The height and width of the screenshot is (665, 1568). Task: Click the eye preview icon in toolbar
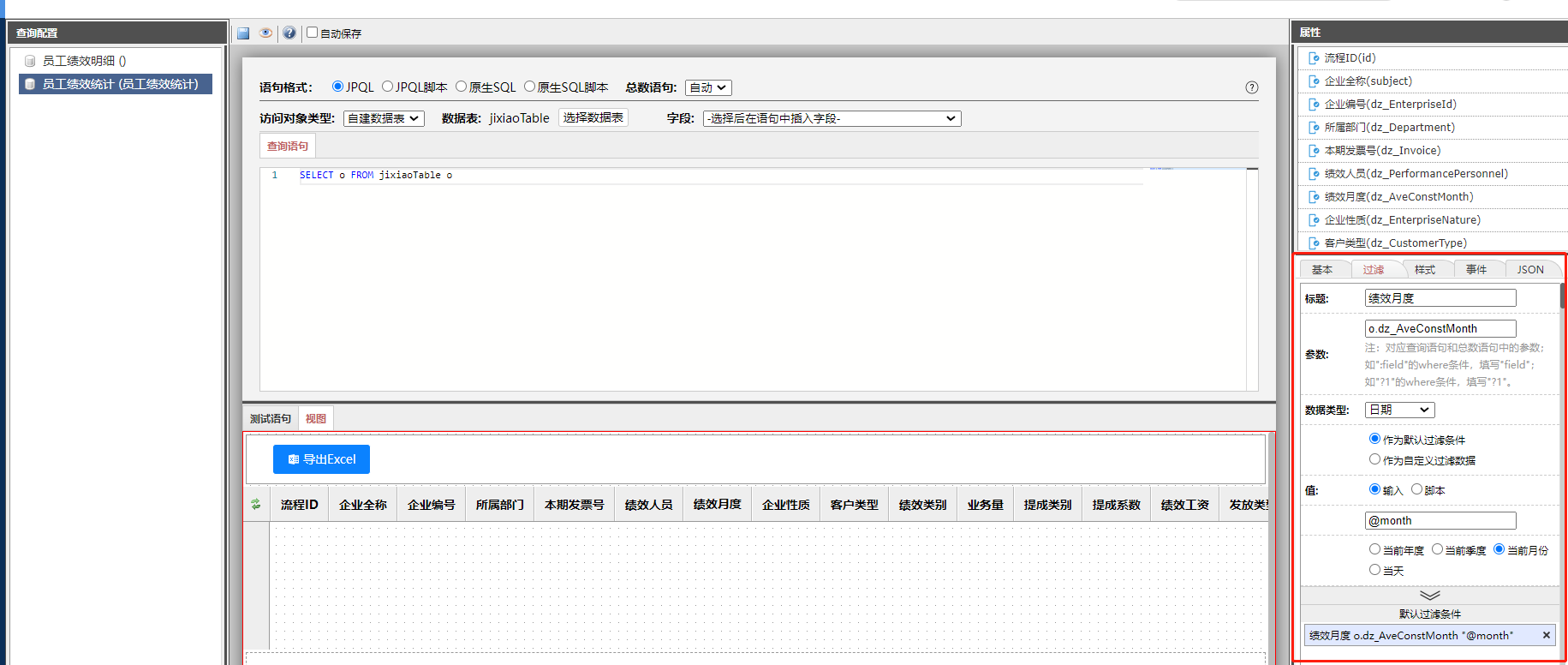click(266, 33)
